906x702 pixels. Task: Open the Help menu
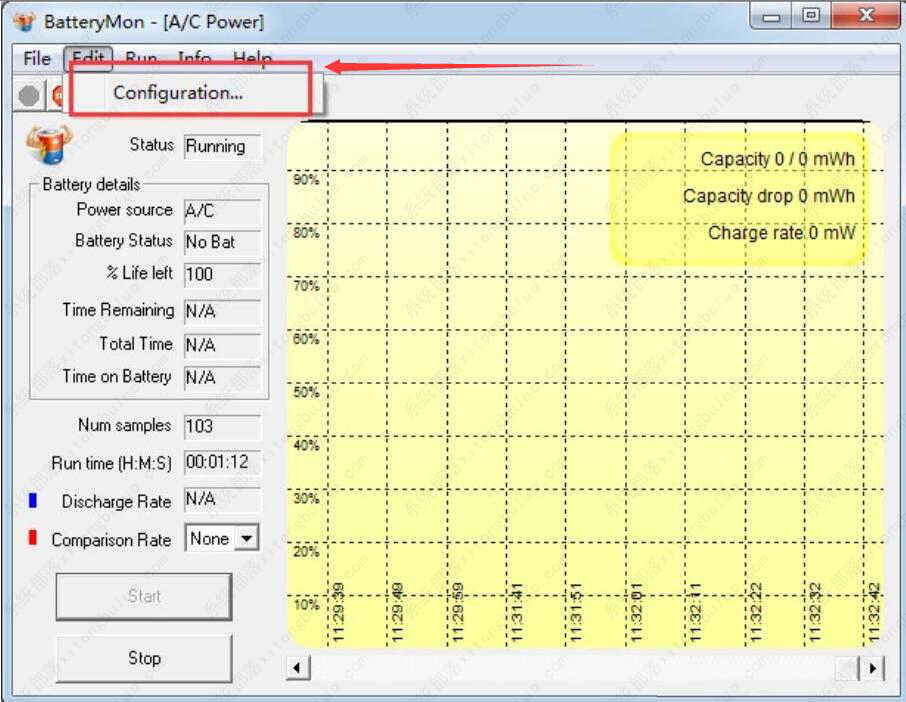252,58
